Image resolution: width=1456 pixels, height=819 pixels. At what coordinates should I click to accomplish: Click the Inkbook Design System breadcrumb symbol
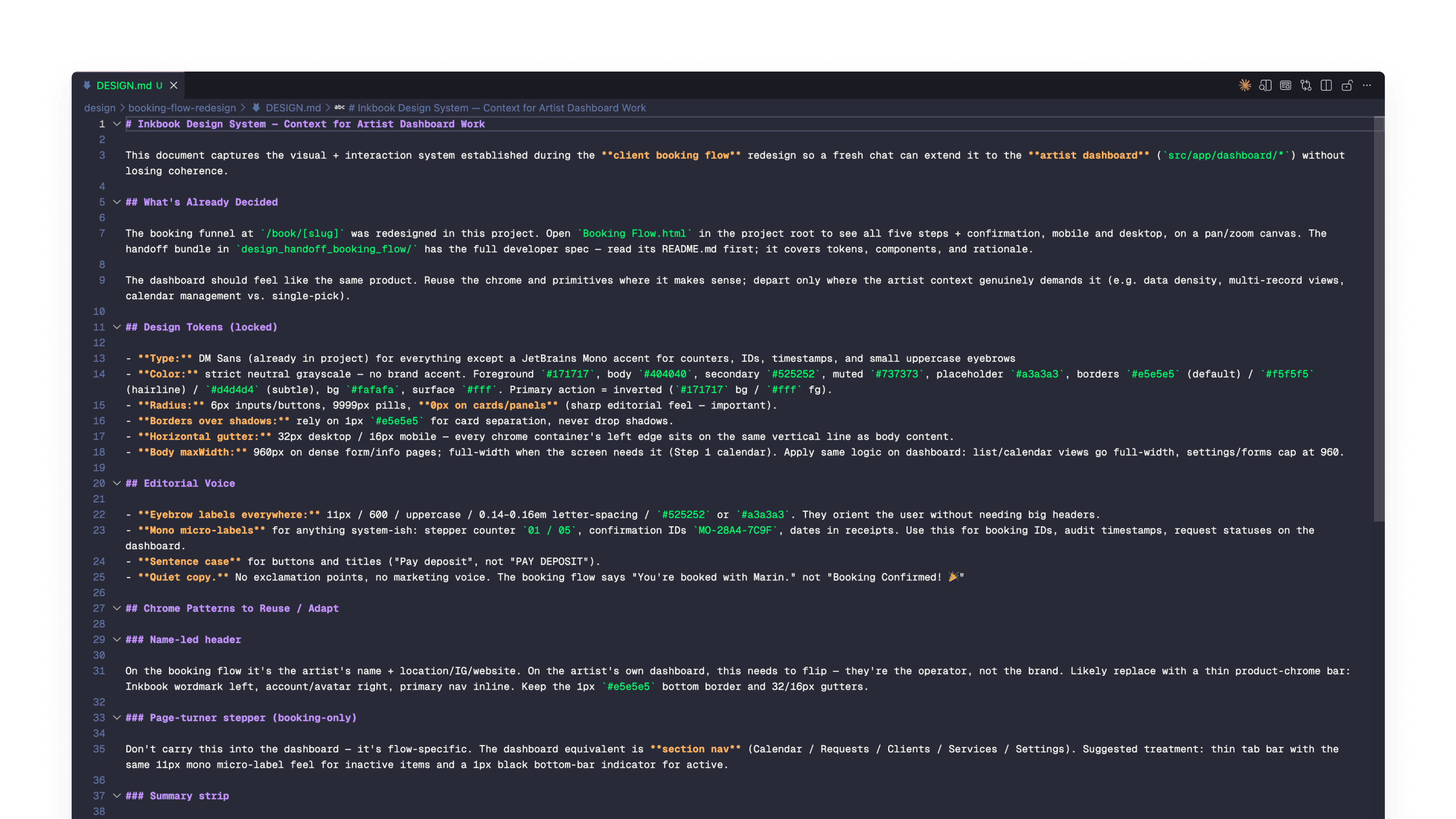click(497, 108)
